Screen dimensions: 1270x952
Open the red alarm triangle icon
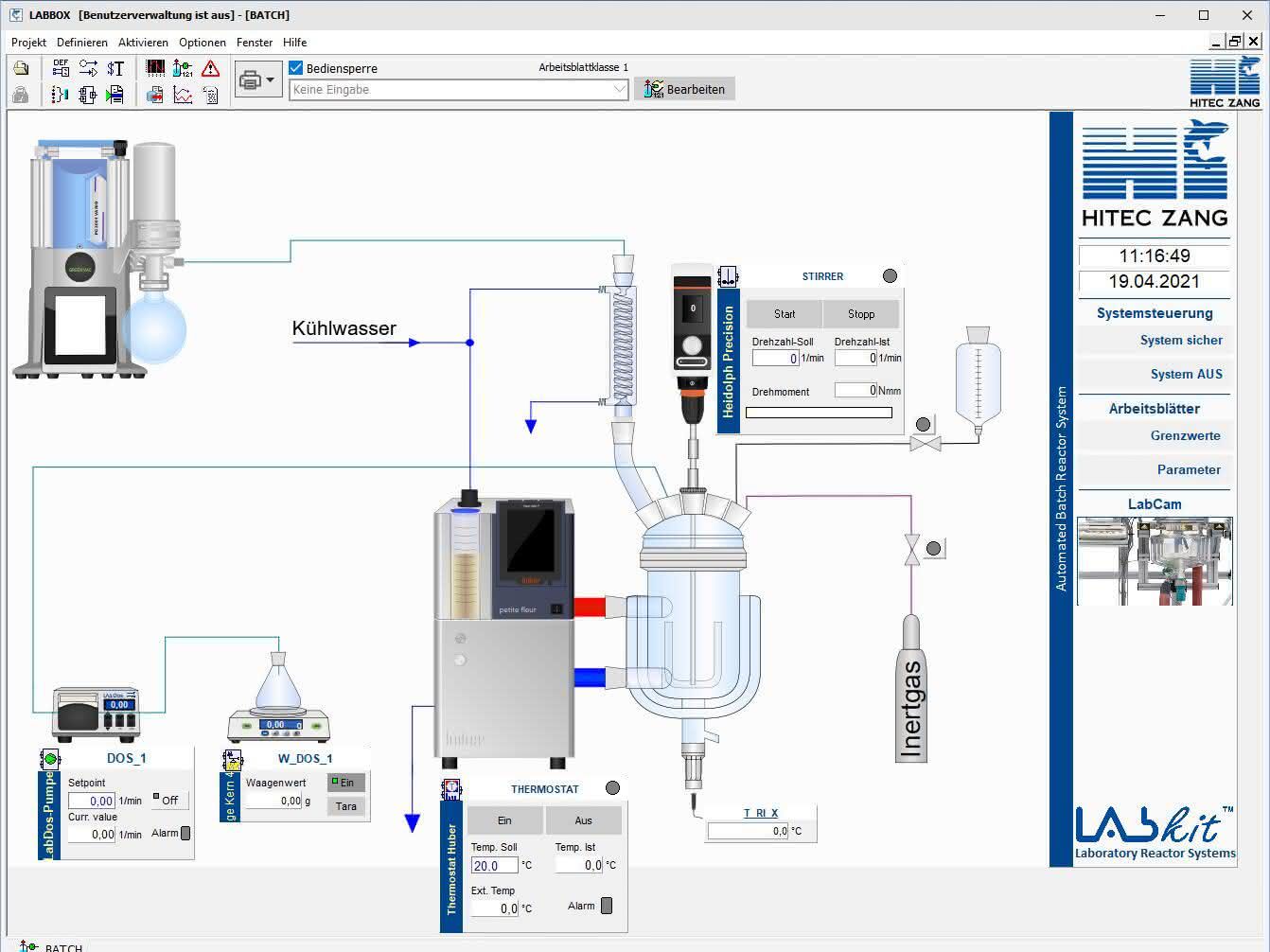click(x=210, y=68)
